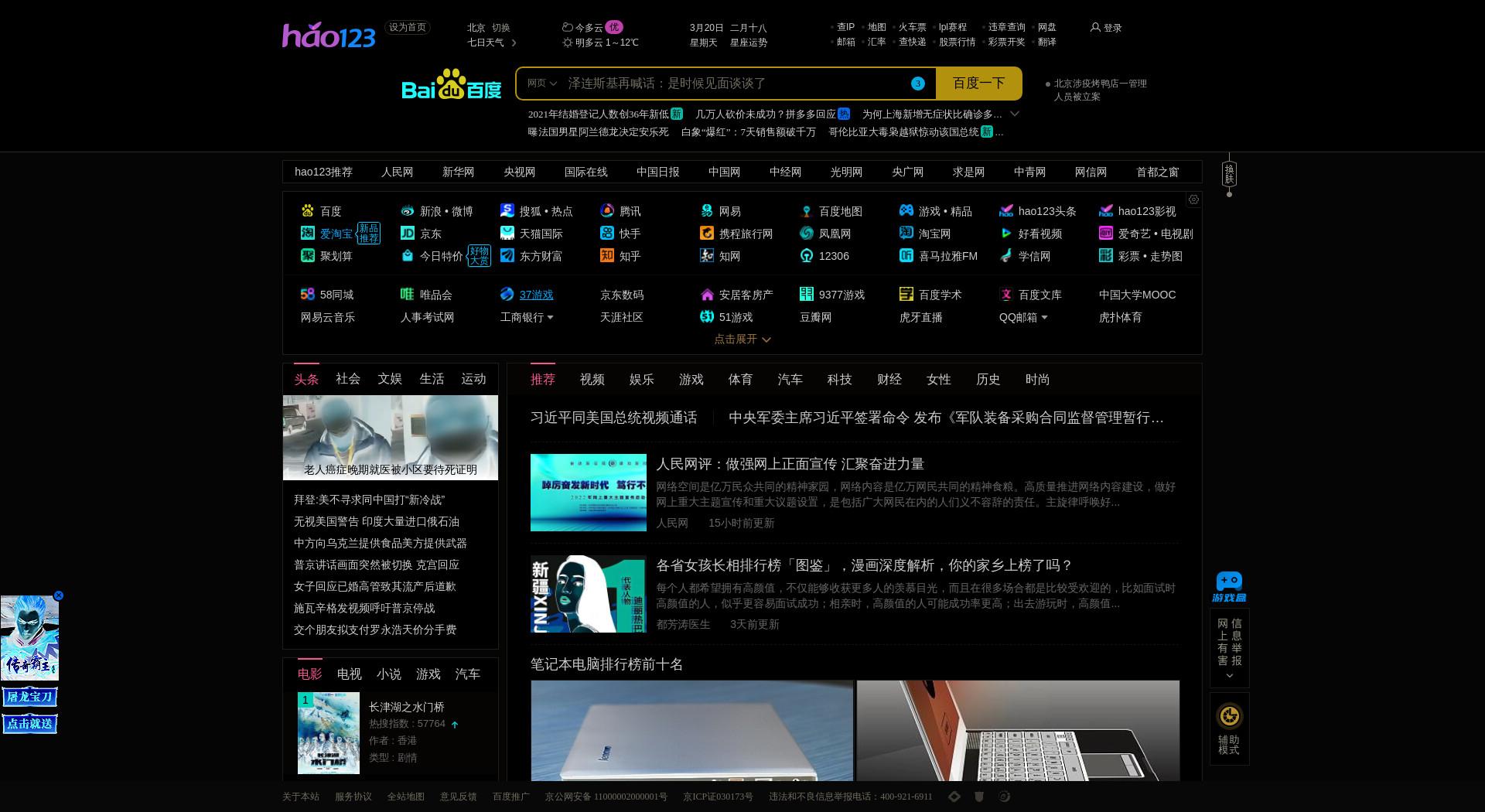
Task: Toggle the 换肤 skin switcher
Action: pos(1229,174)
